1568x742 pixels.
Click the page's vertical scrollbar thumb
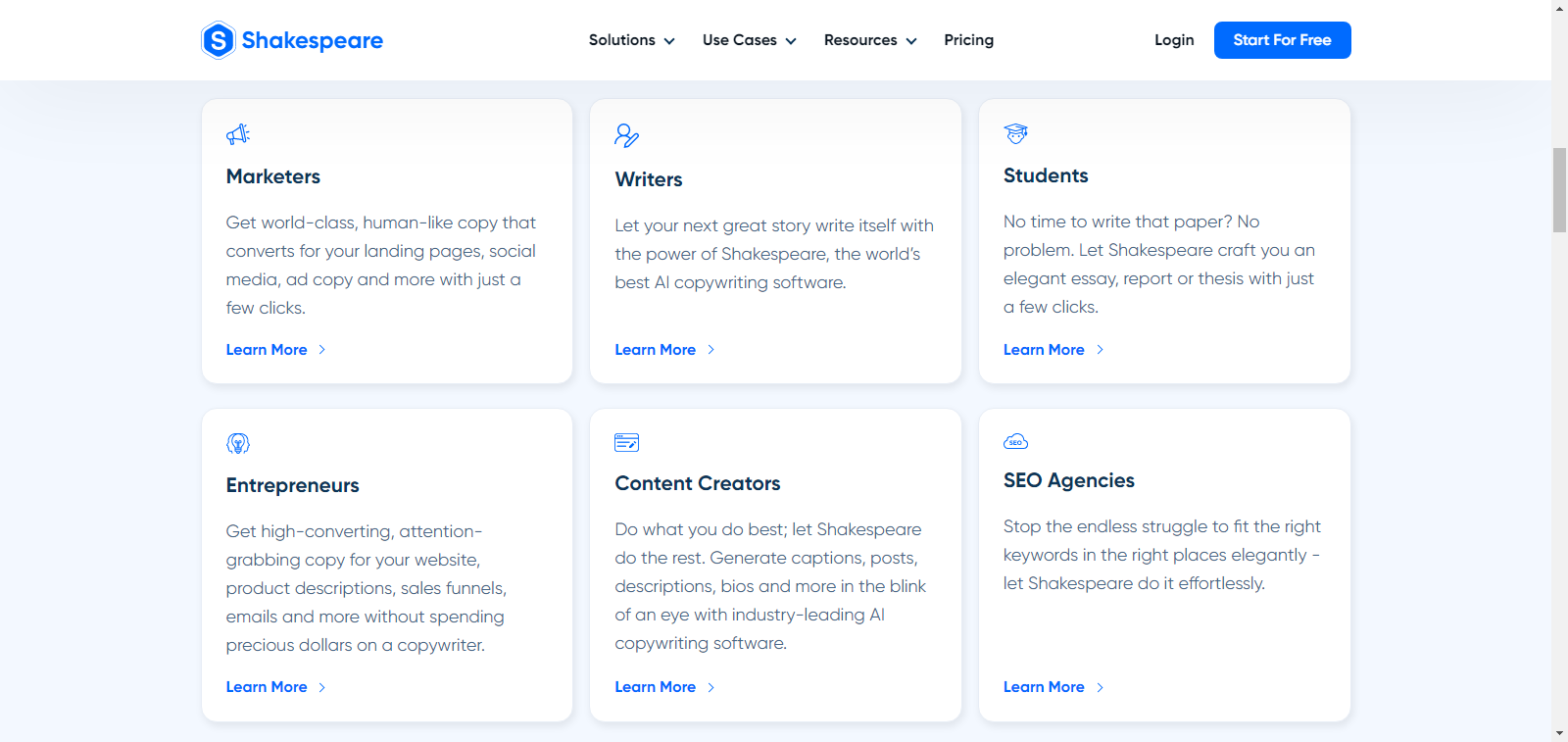(x=1559, y=190)
